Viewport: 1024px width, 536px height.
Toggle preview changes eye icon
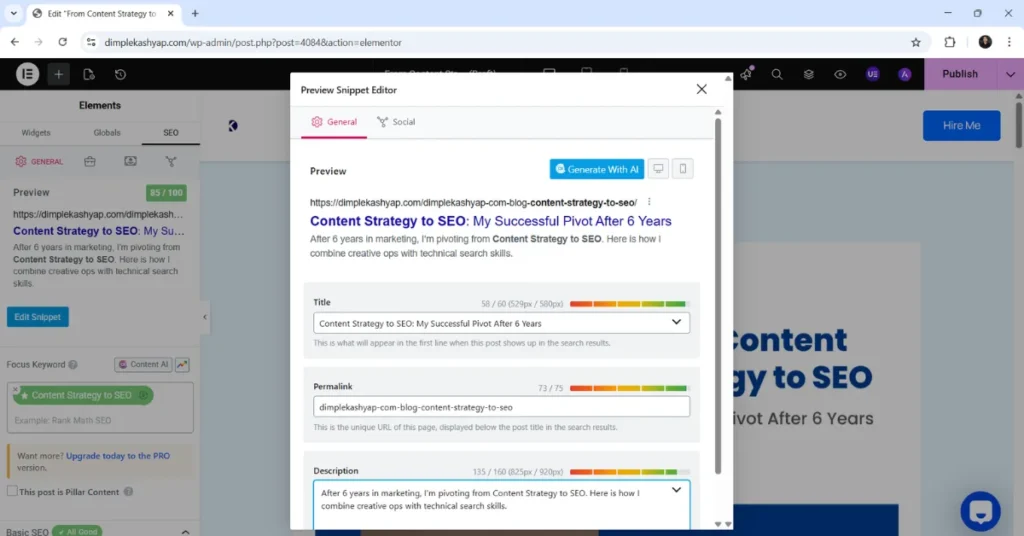point(840,74)
